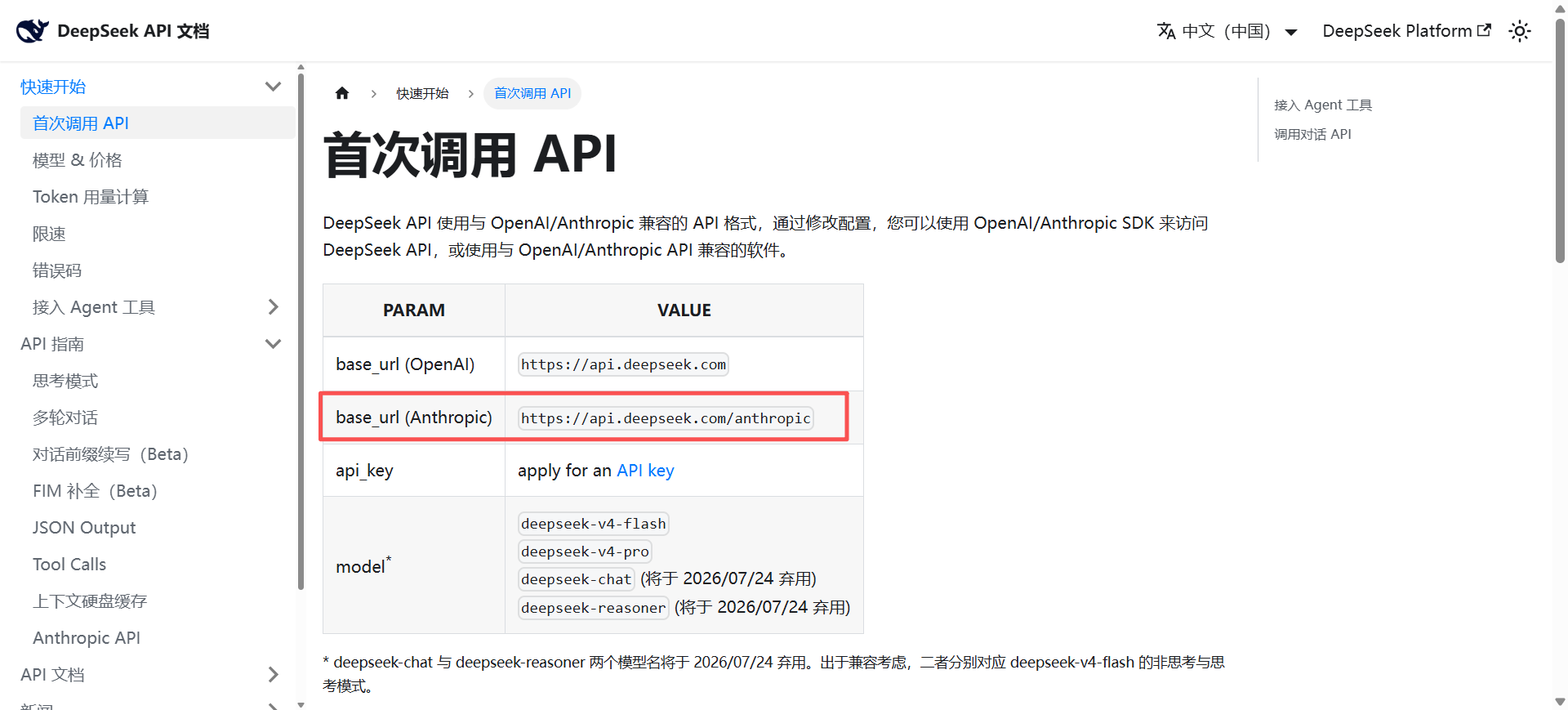Click the deepseek-reasoner model name
1568x710 pixels.
pos(594,608)
